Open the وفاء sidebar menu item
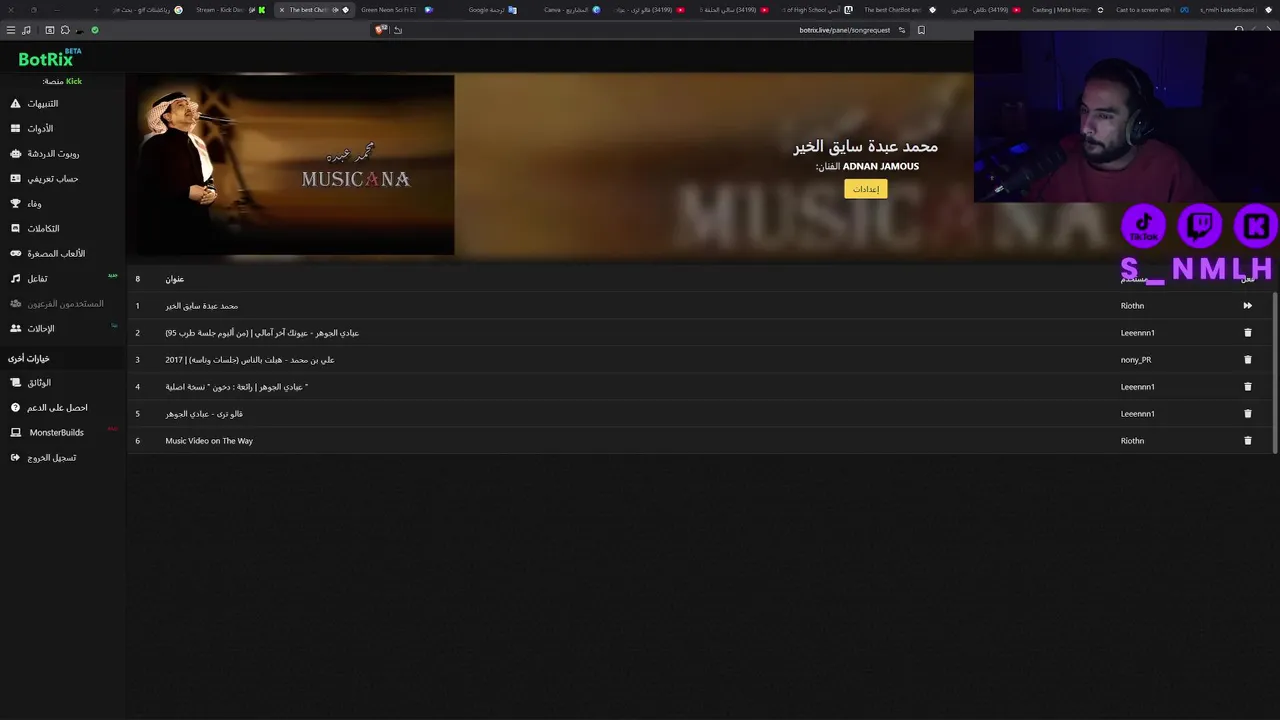Screen dimensions: 1280x720 [x=35, y=203]
